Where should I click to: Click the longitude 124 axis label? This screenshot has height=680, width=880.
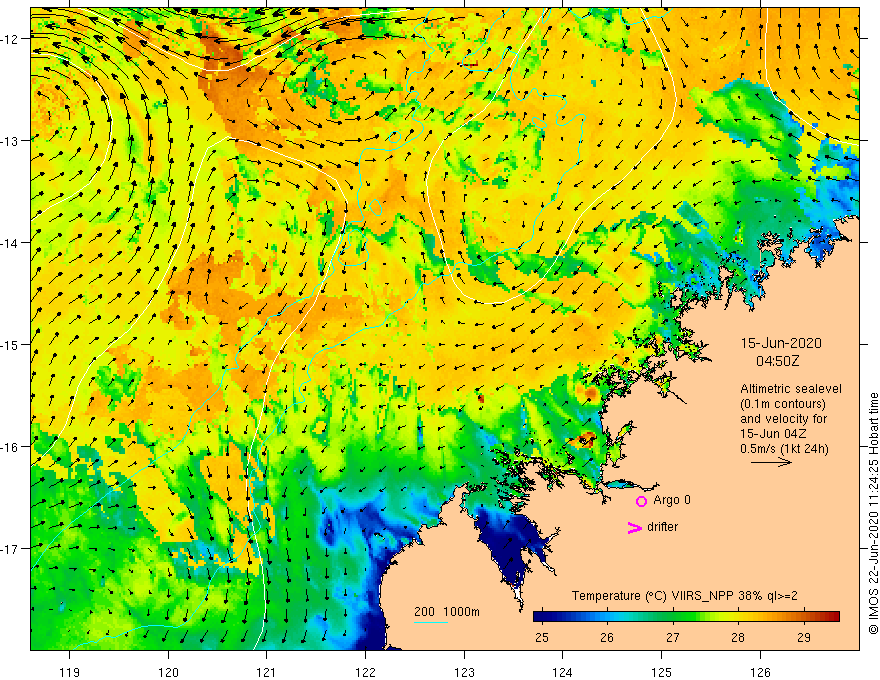(563, 672)
